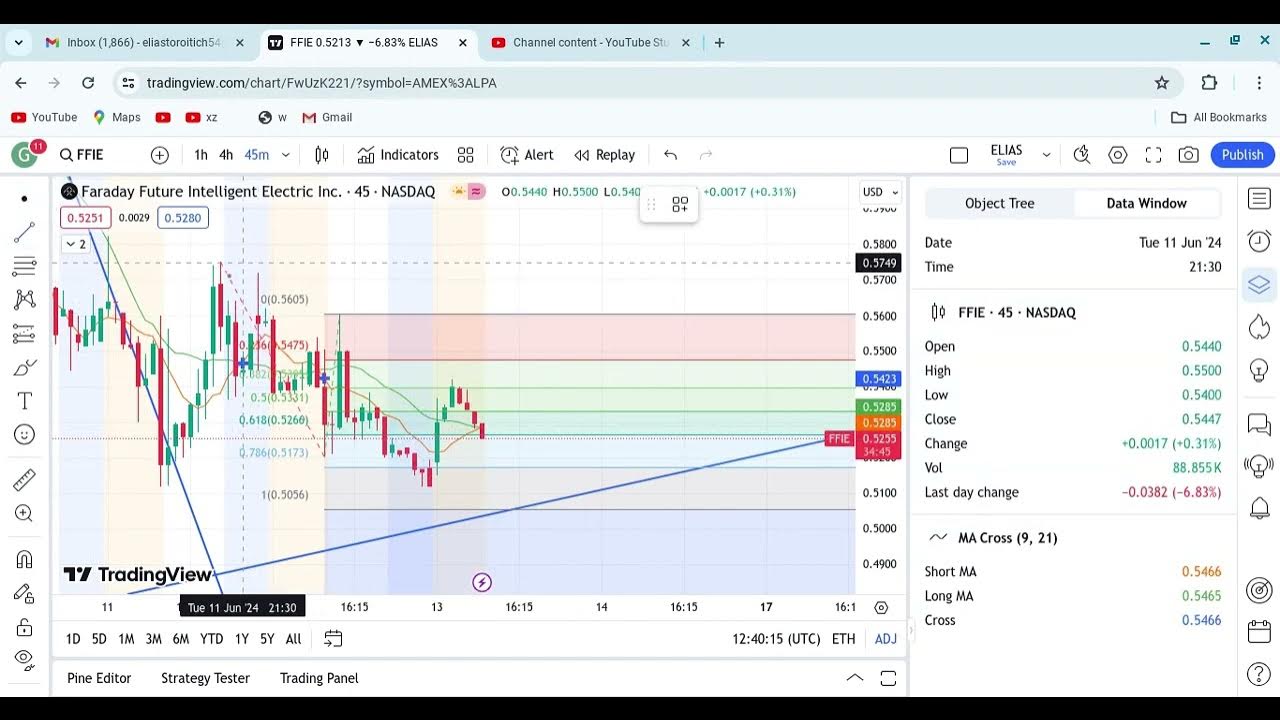Expand bottom panel with chevron up
The height and width of the screenshot is (720, 1280).
(855, 678)
